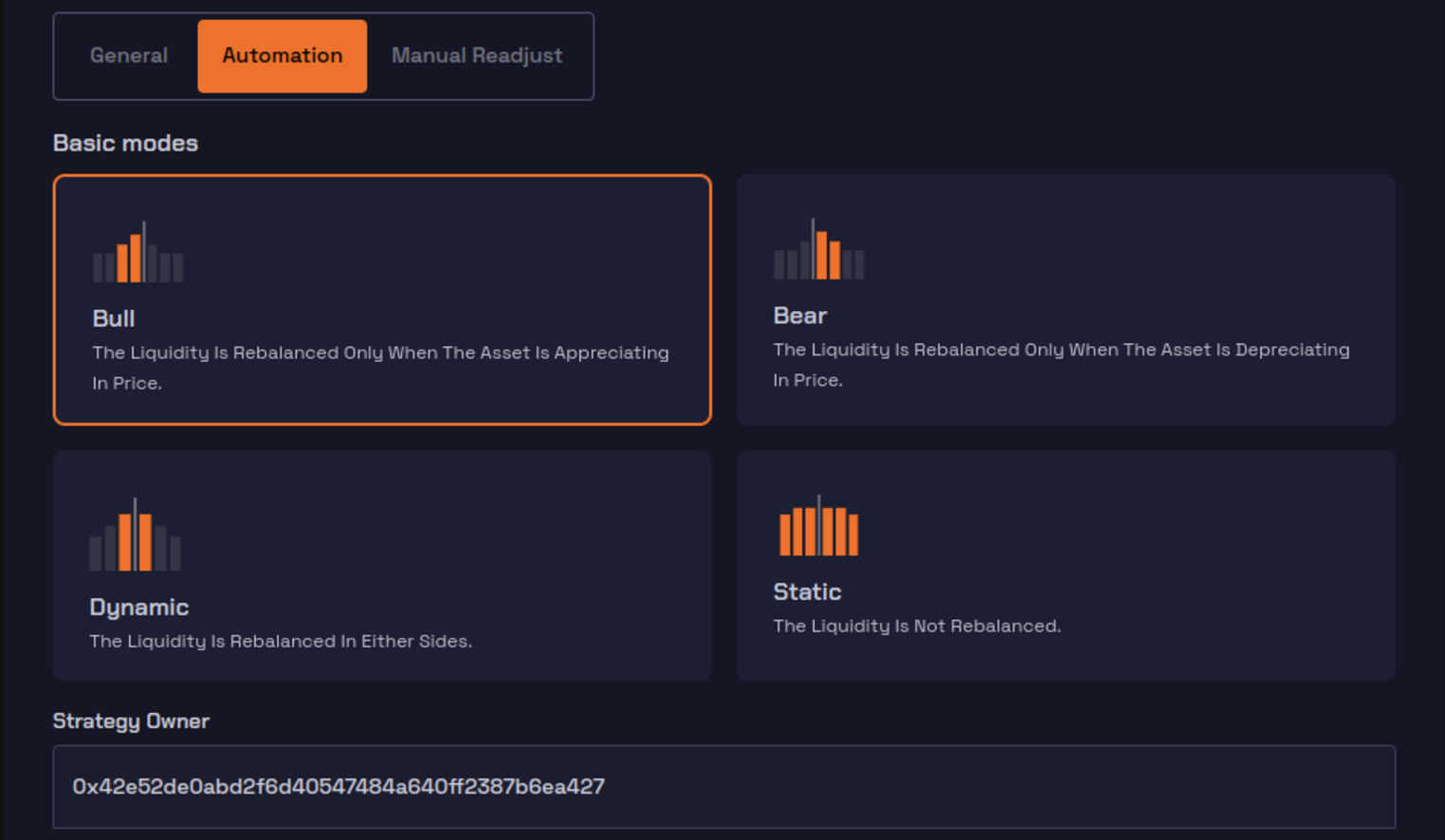Select the Automation tab
Screen dimensions: 1445x840
coord(282,56)
